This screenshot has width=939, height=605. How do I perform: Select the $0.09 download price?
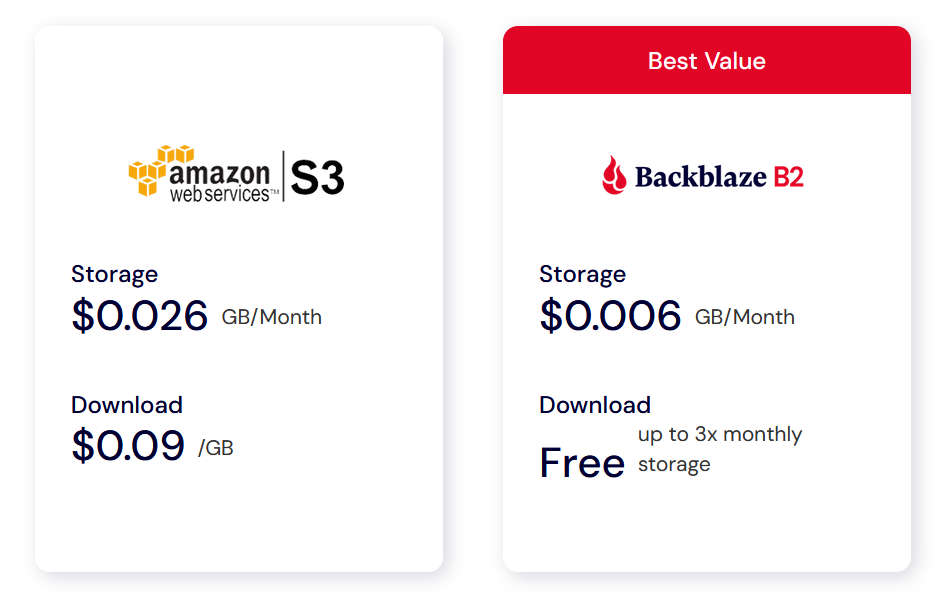coord(128,446)
